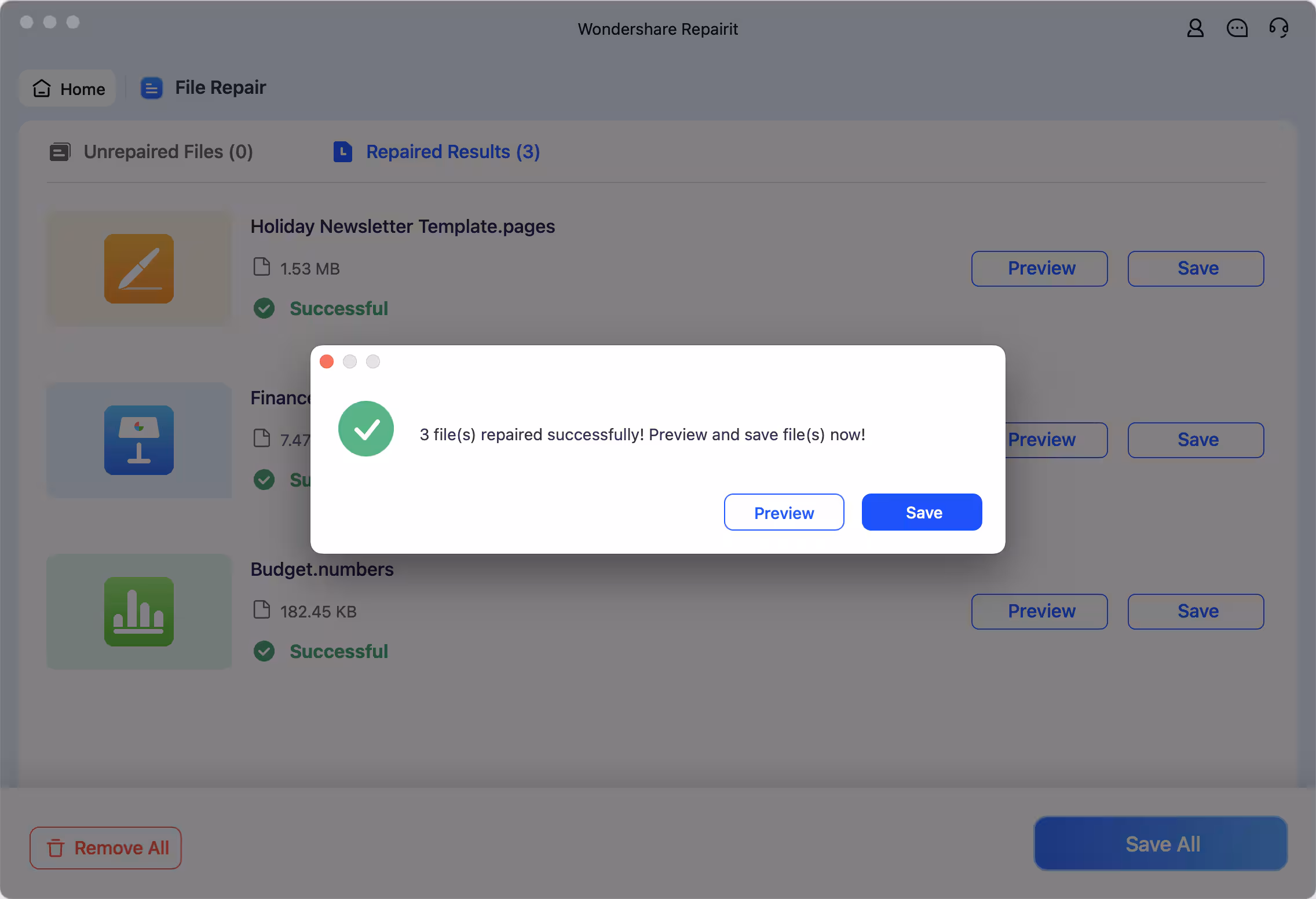This screenshot has width=1316, height=899.
Task: Click the repaired files success message text
Action: pyautogui.click(x=642, y=434)
